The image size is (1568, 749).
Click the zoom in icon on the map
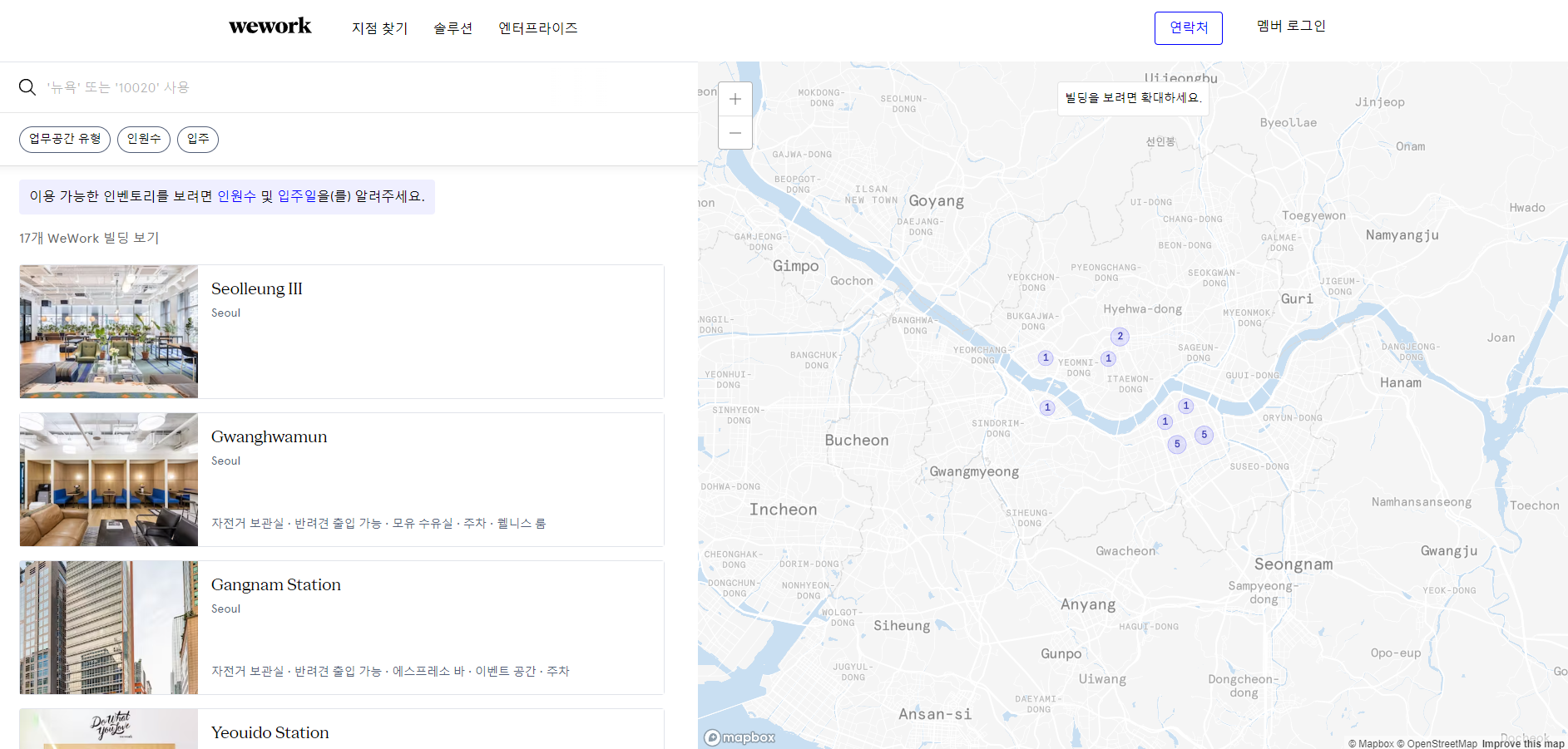735,98
